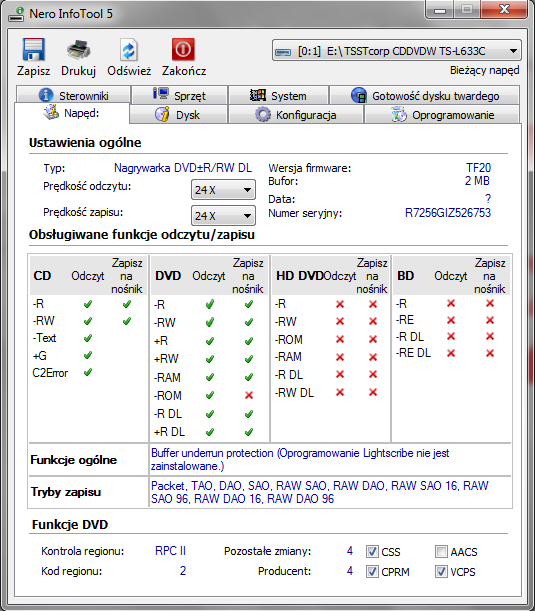Image resolution: width=535 pixels, height=611 pixels.
Task: Click the Odśwież refresh icon
Action: click(x=129, y=50)
